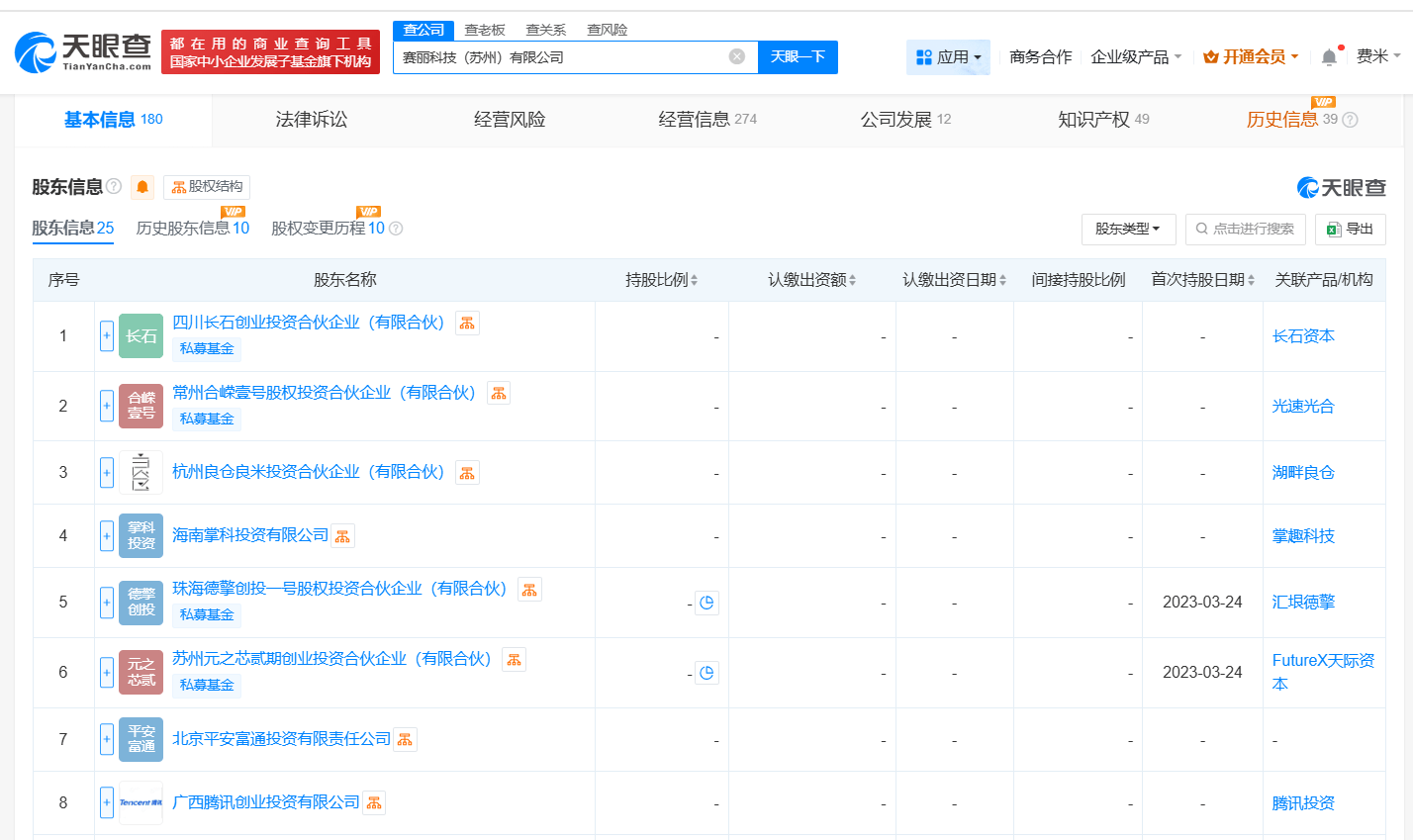
Task: Select the 查关系 search tab
Action: (545, 29)
